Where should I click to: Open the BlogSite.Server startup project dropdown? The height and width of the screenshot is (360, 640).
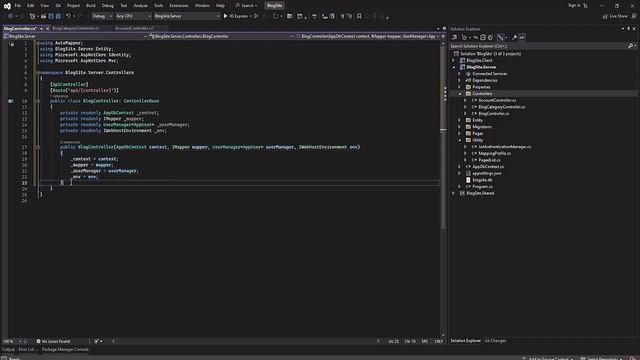point(187,16)
